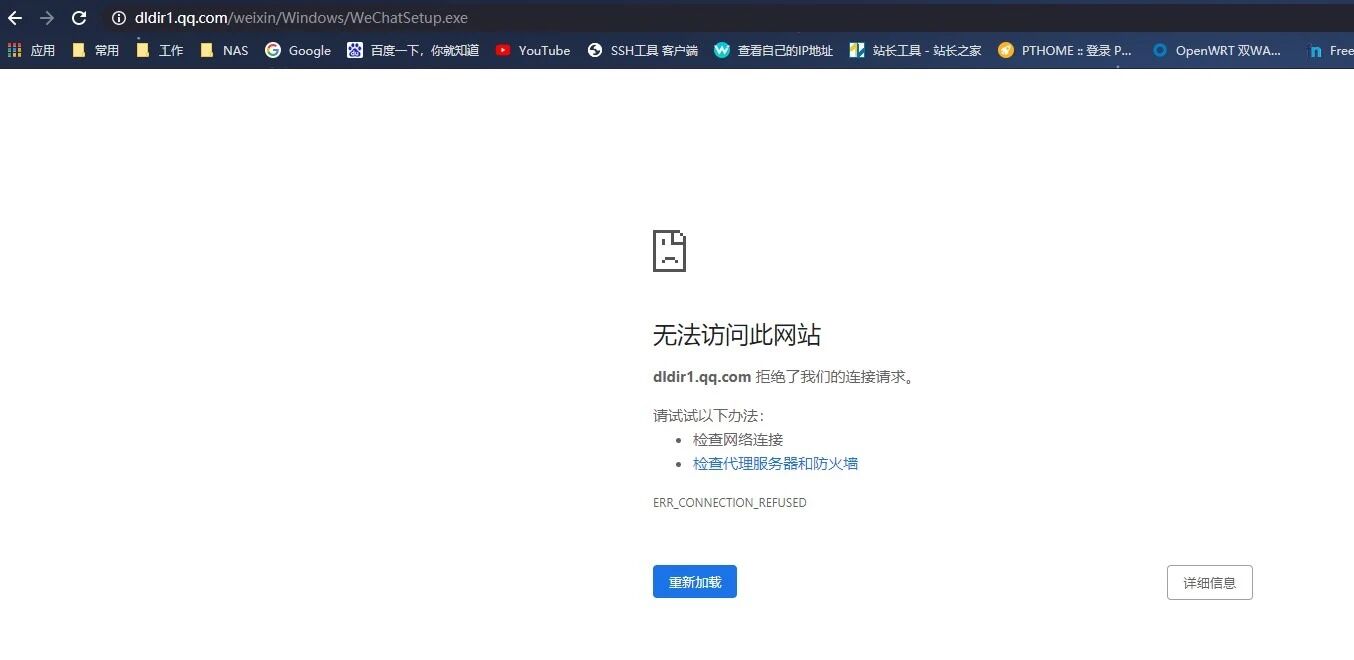Open the SSH工具 客户端 bookmark
Viewport: 1354px width, 660px height.
coord(643,50)
